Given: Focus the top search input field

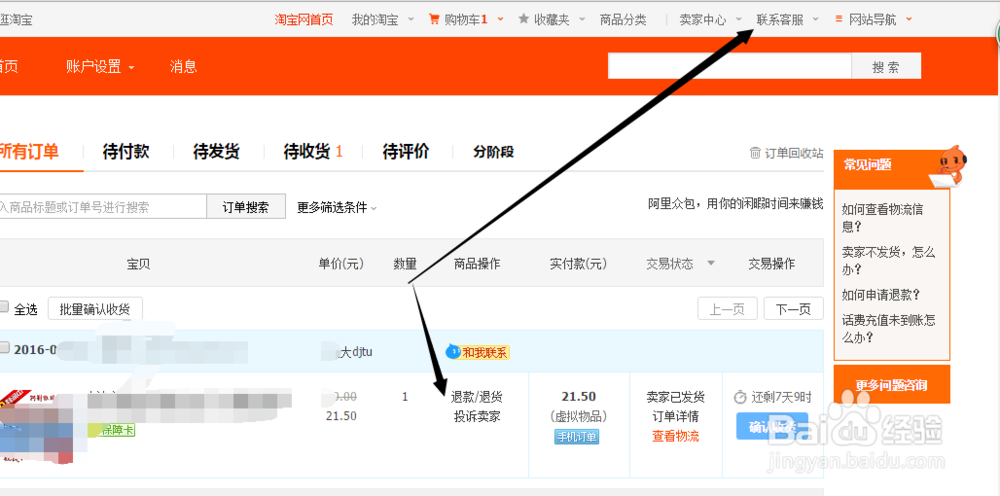Looking at the screenshot, I should (x=730, y=66).
